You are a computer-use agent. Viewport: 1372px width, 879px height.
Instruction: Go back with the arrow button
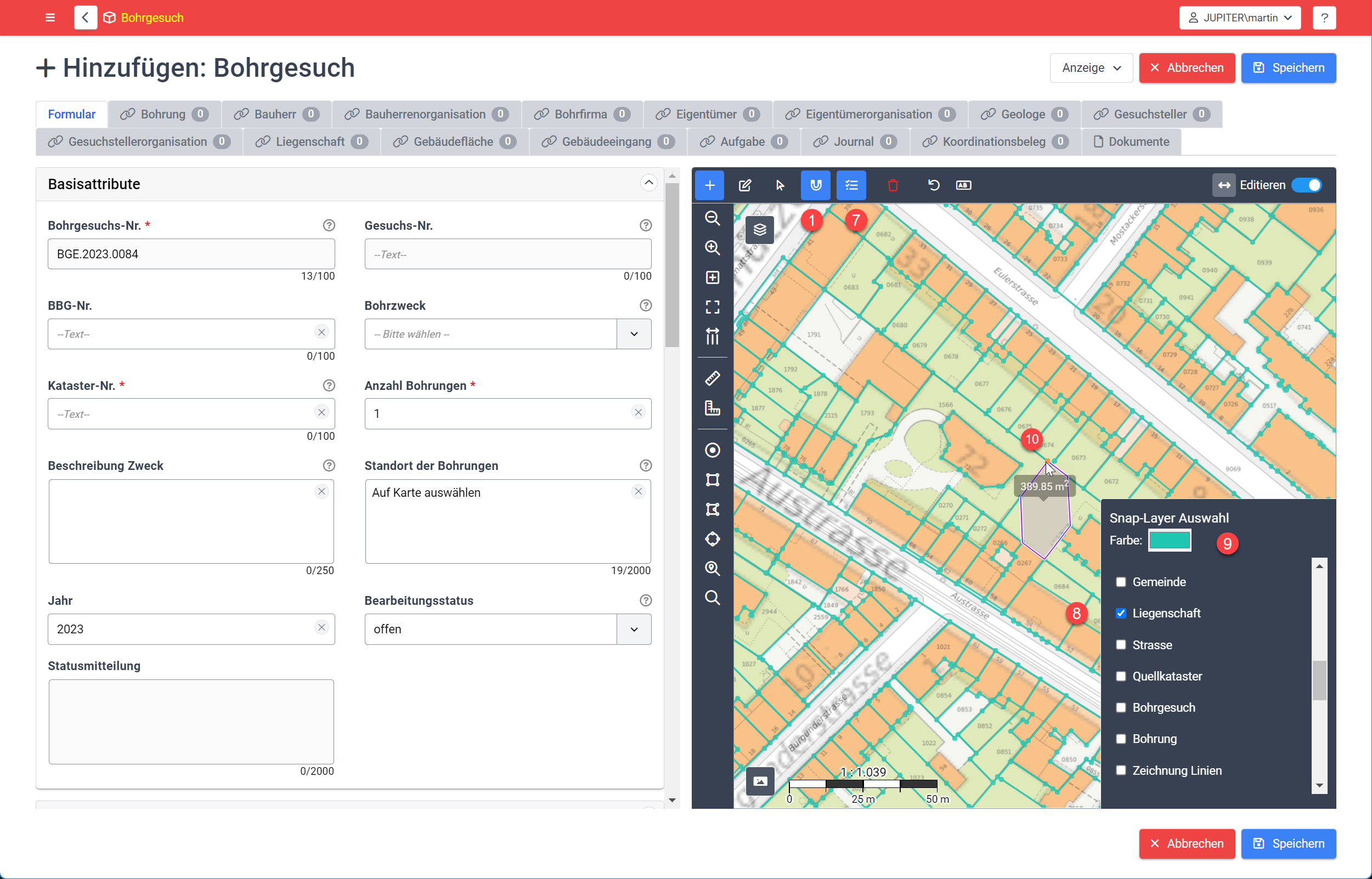click(85, 18)
